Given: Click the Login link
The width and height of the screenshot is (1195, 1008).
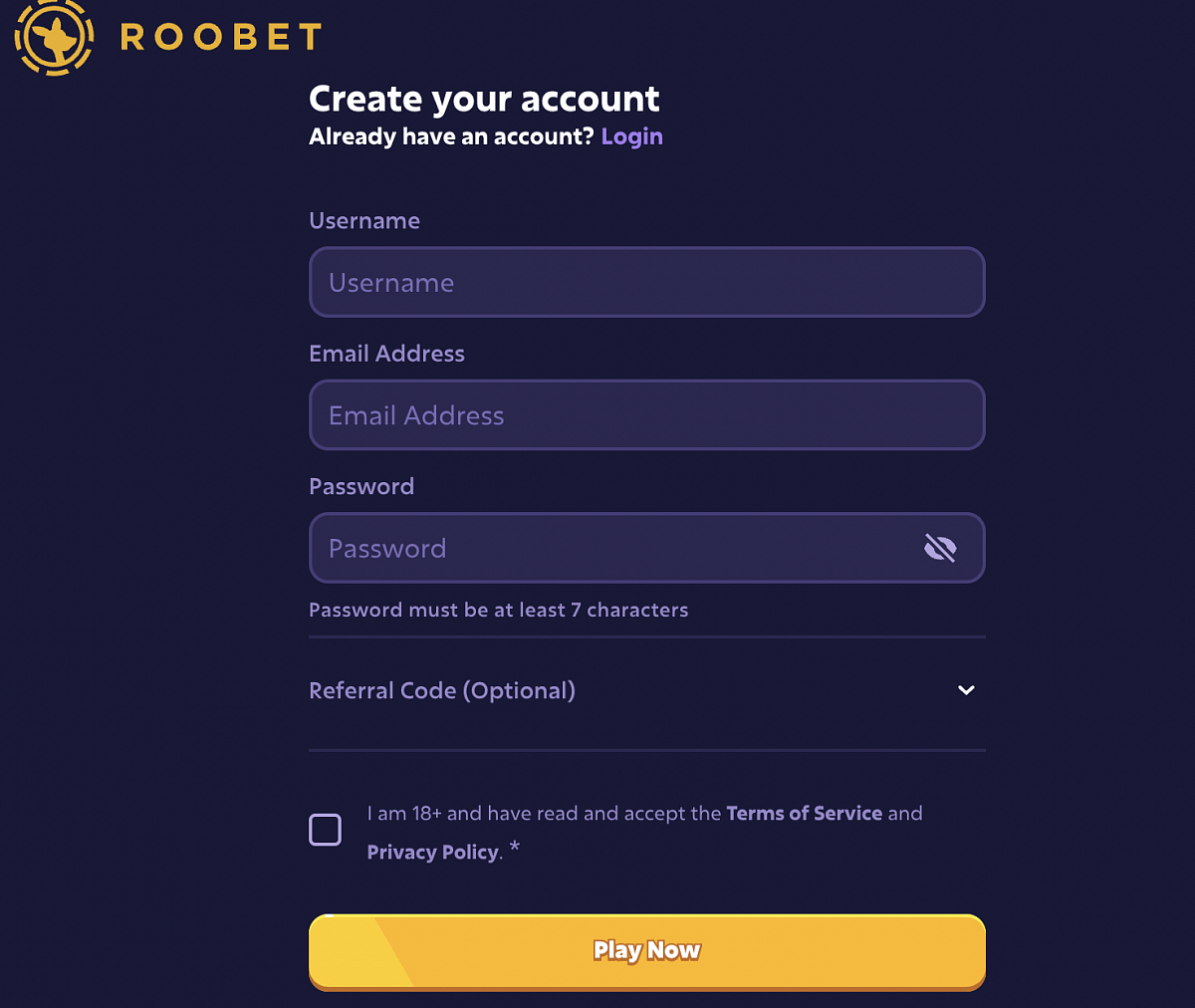Looking at the screenshot, I should tap(631, 136).
